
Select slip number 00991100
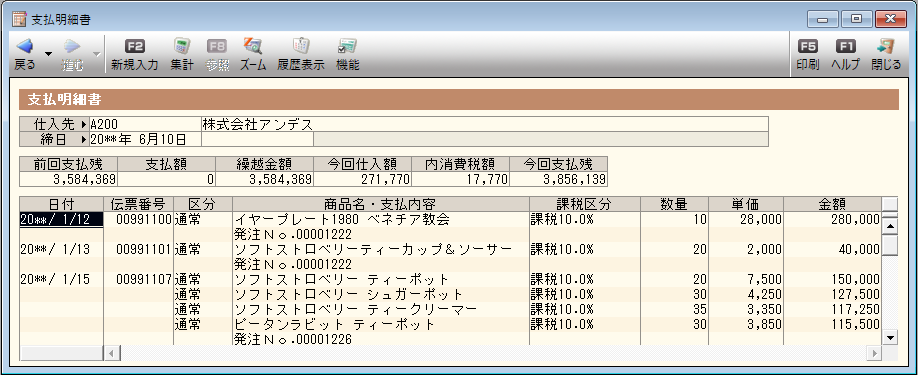139,219
